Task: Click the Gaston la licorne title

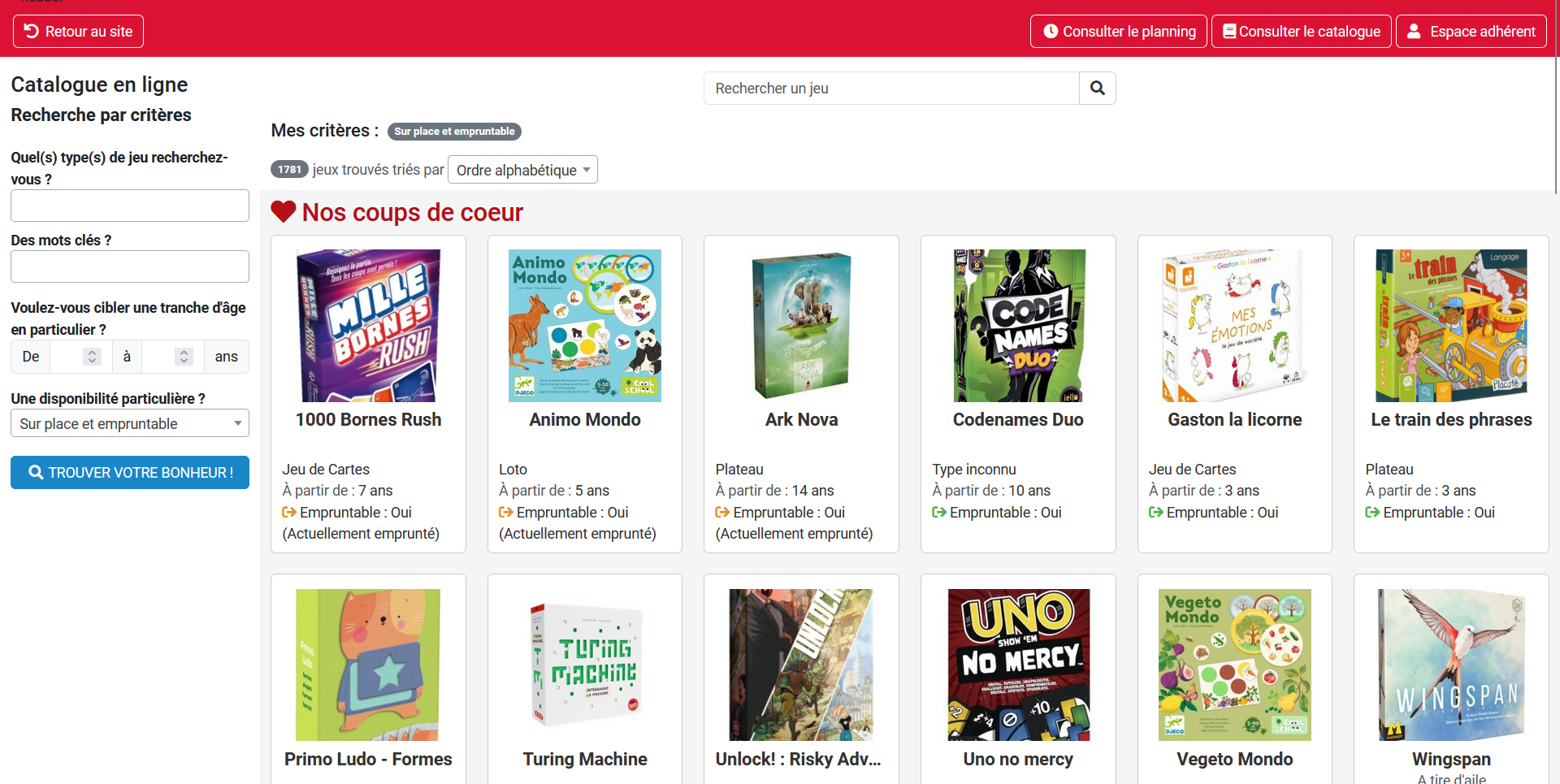Action: (x=1234, y=419)
